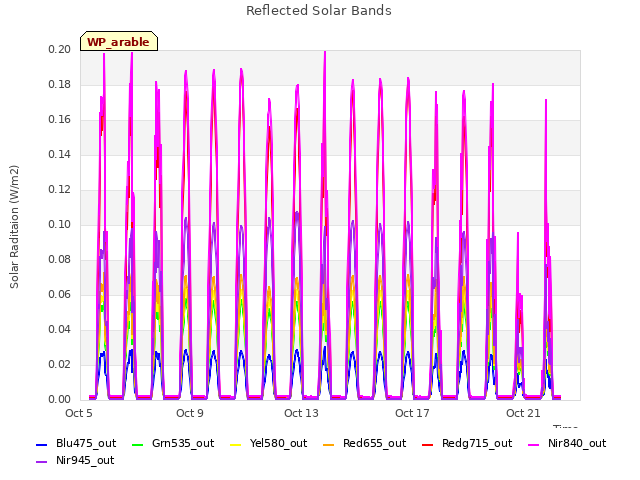The height and width of the screenshot is (480, 640).
Task: Click the 0.16 y-axis tick label
Action: [x=60, y=120]
